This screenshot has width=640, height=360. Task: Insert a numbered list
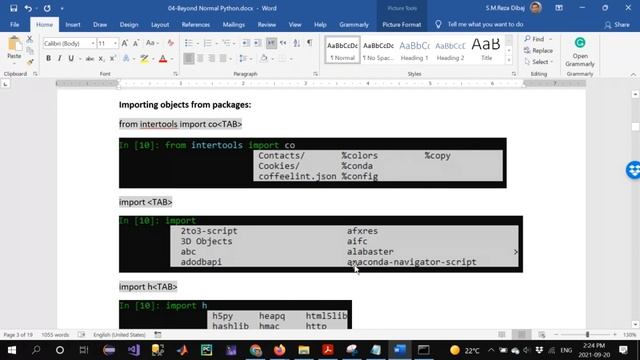207,43
